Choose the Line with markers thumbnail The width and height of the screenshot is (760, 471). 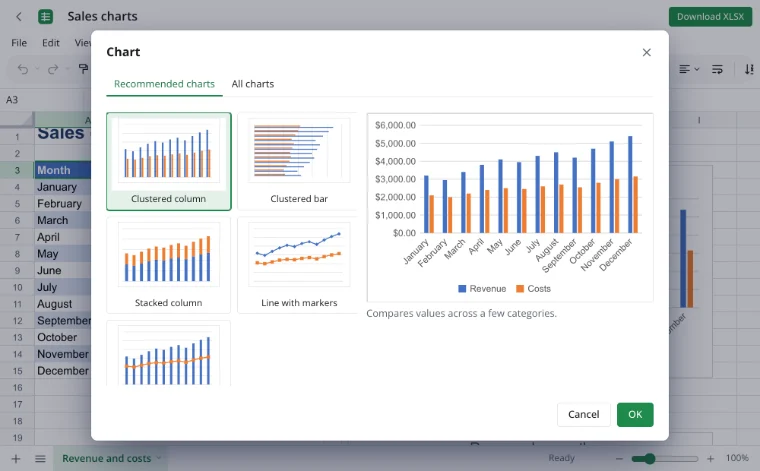click(299, 265)
